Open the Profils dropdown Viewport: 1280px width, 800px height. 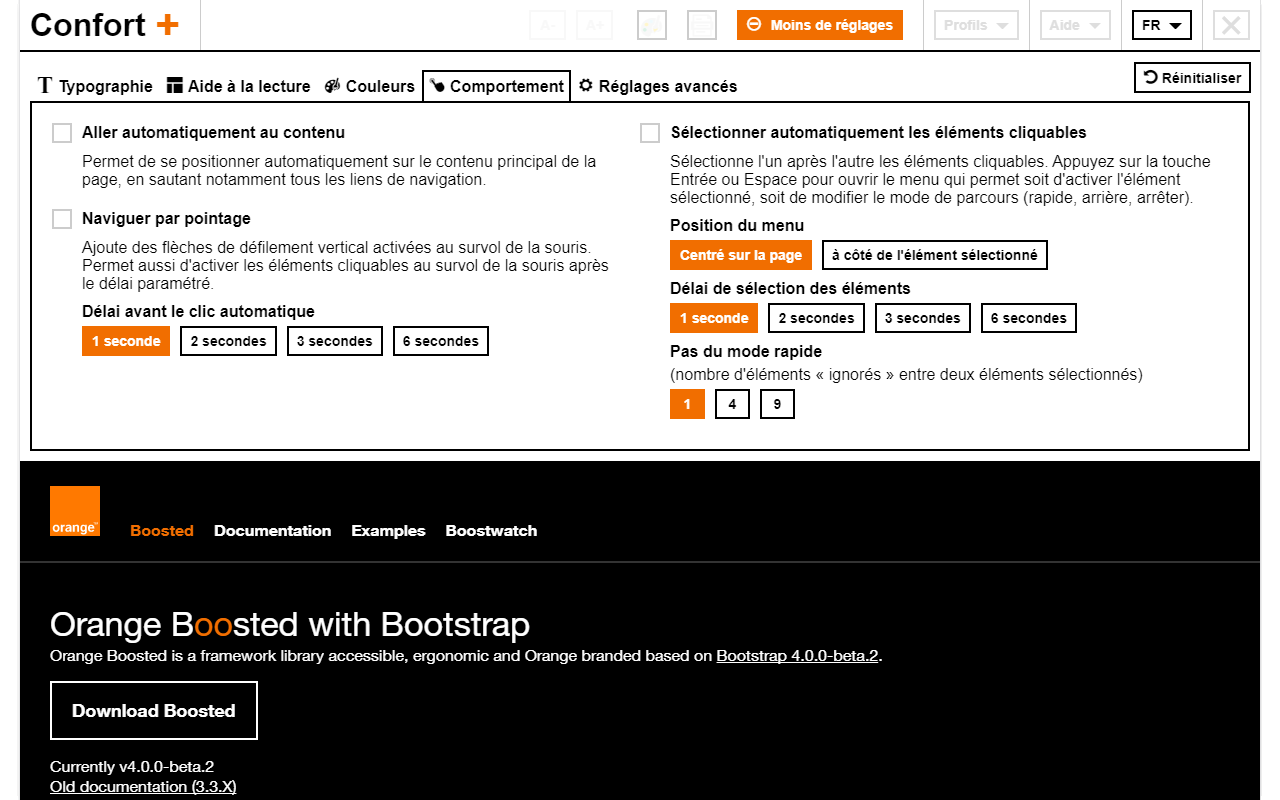[976, 25]
